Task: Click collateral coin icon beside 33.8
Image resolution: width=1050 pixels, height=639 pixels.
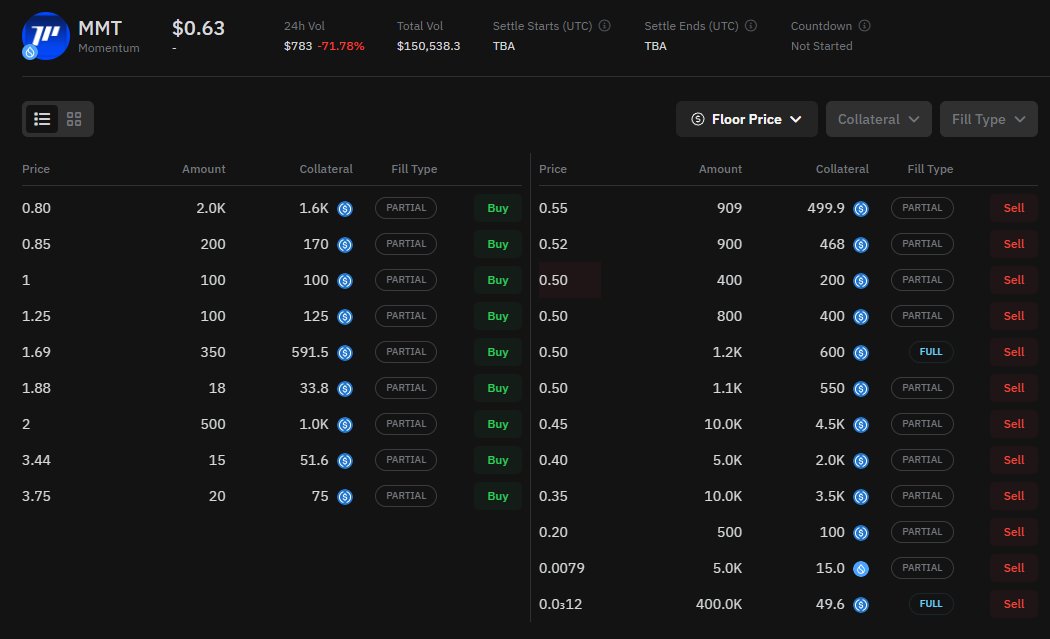Action: pyautogui.click(x=345, y=389)
